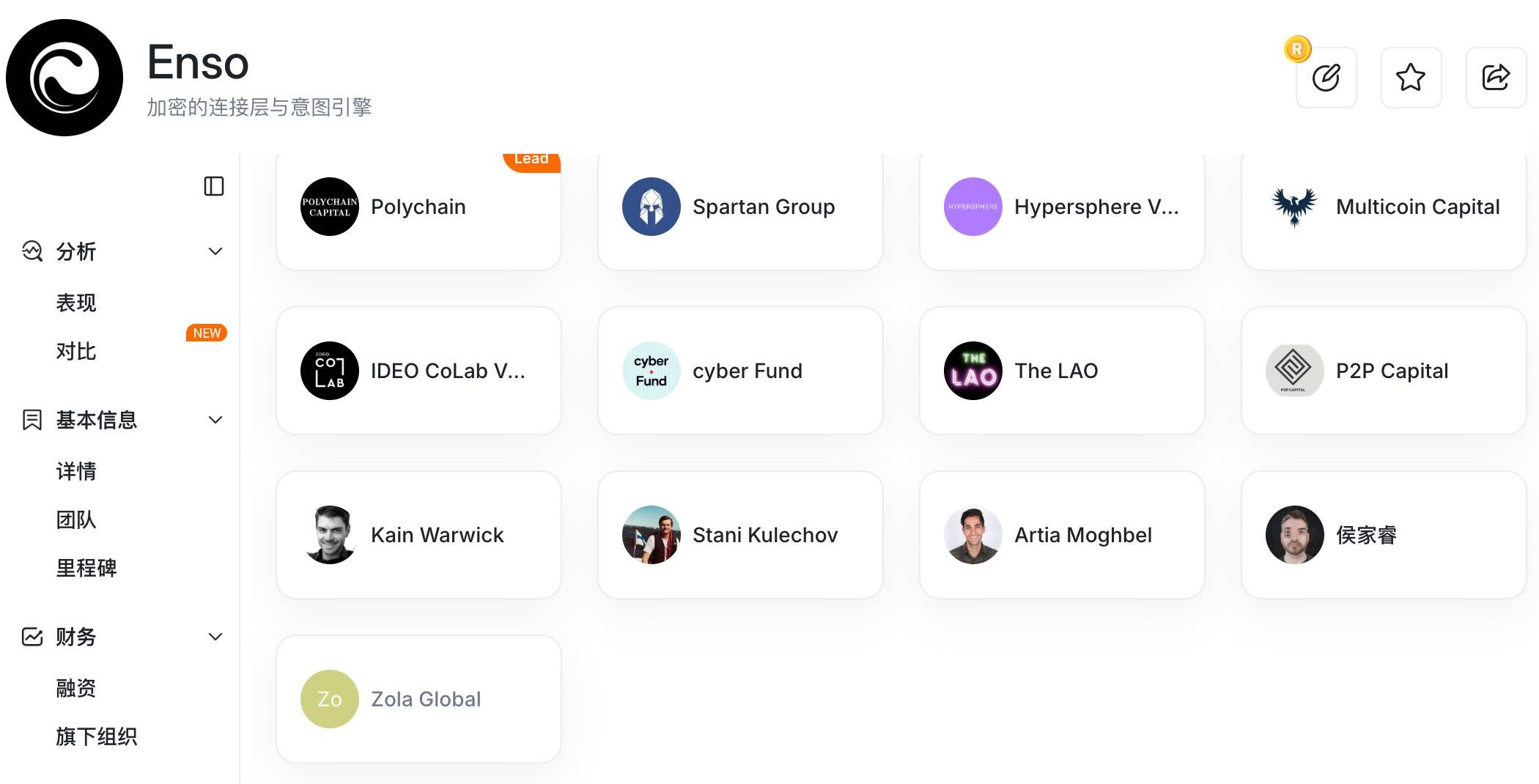Click the Multicoin Capital eagle logo
Viewport: 1539px width, 784px height.
pos(1294,207)
